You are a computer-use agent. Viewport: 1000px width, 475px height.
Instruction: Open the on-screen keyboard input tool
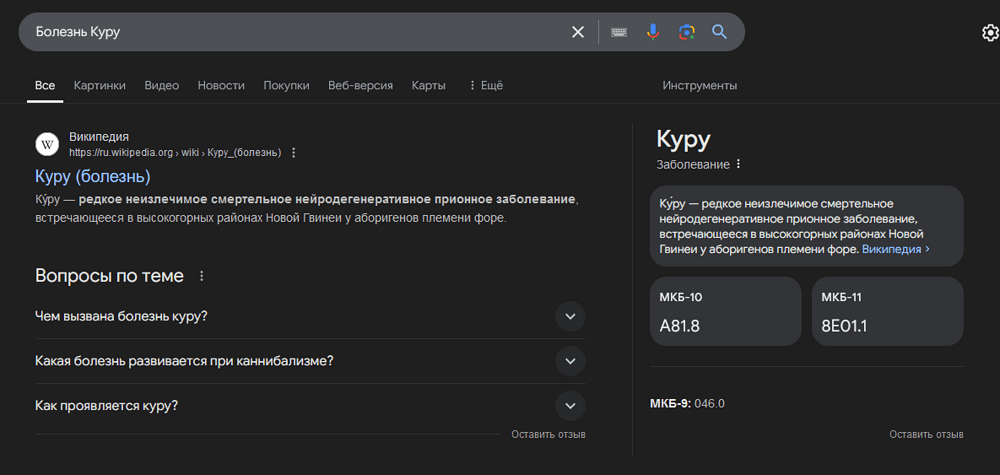[x=619, y=32]
